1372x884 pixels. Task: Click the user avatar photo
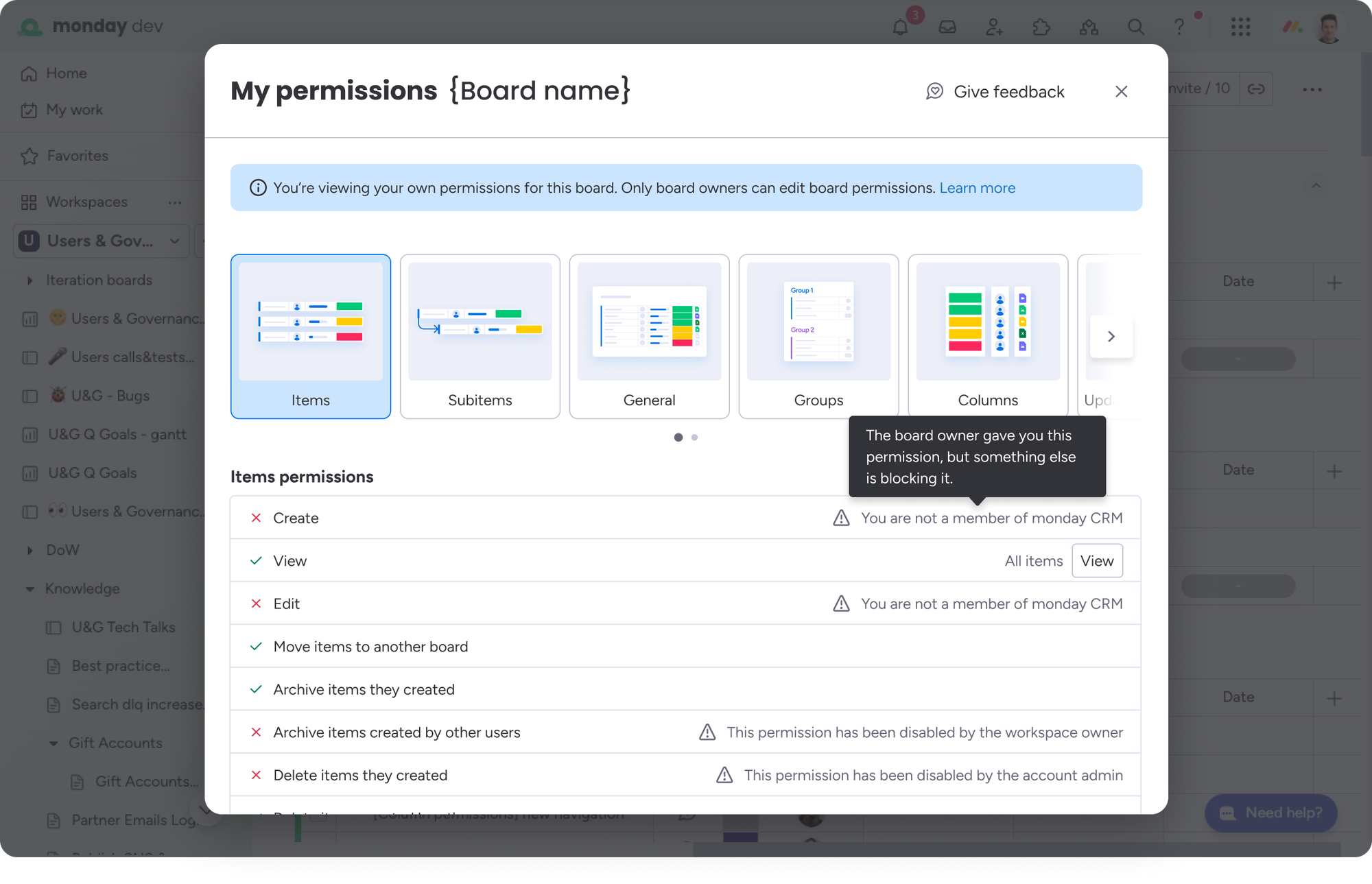1329,28
